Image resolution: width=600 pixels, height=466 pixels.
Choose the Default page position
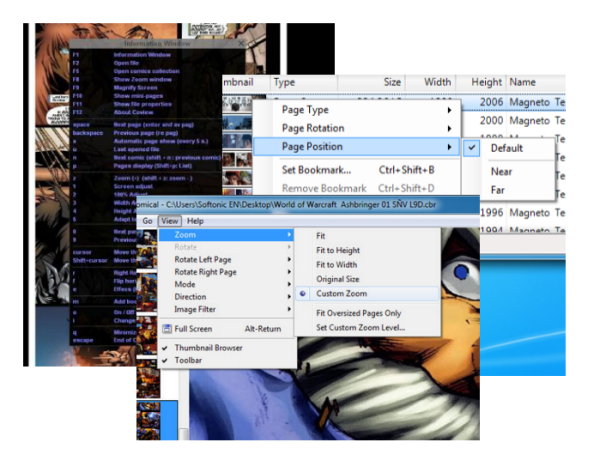[x=505, y=147]
